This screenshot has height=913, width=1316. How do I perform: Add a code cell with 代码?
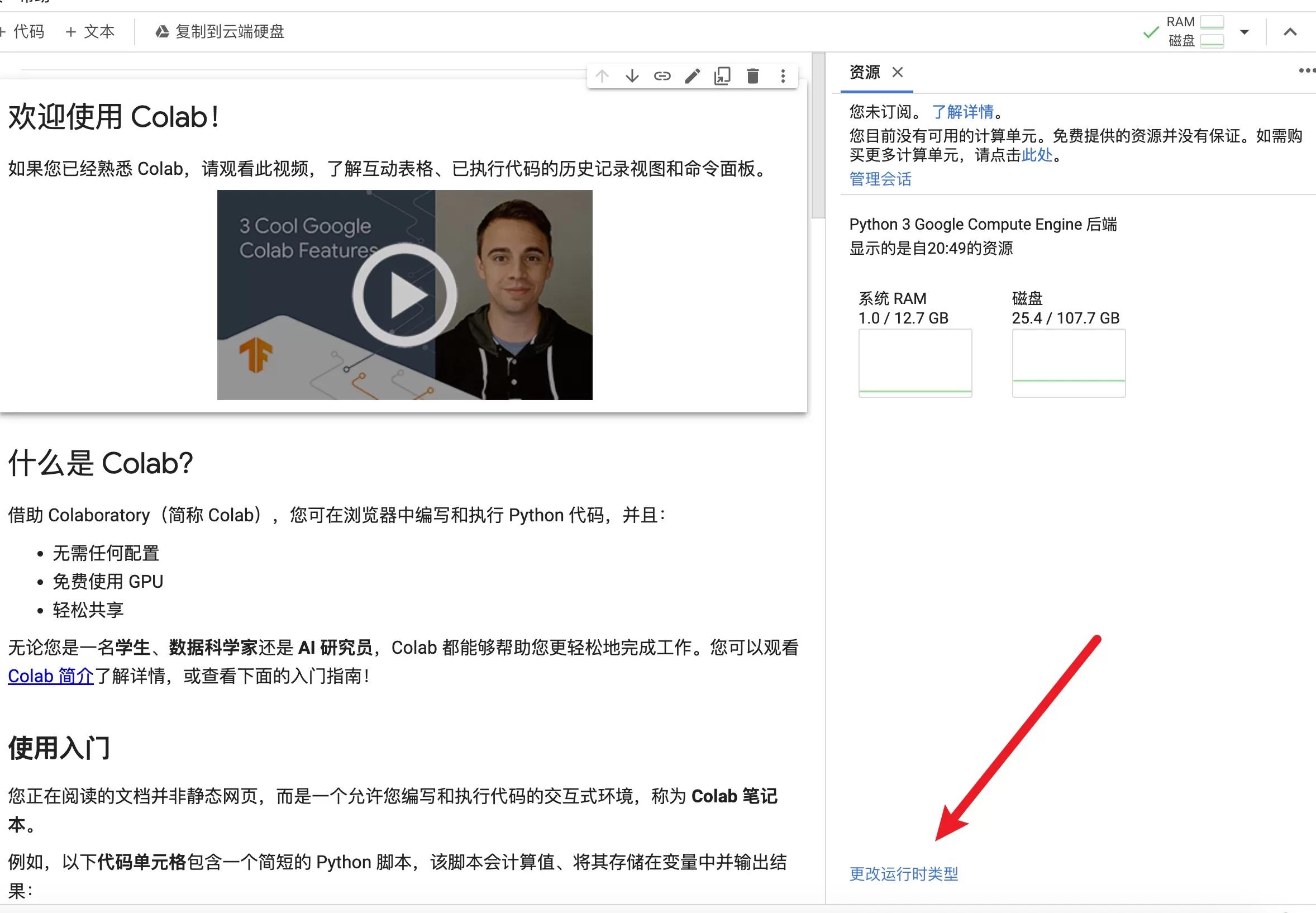[x=23, y=31]
